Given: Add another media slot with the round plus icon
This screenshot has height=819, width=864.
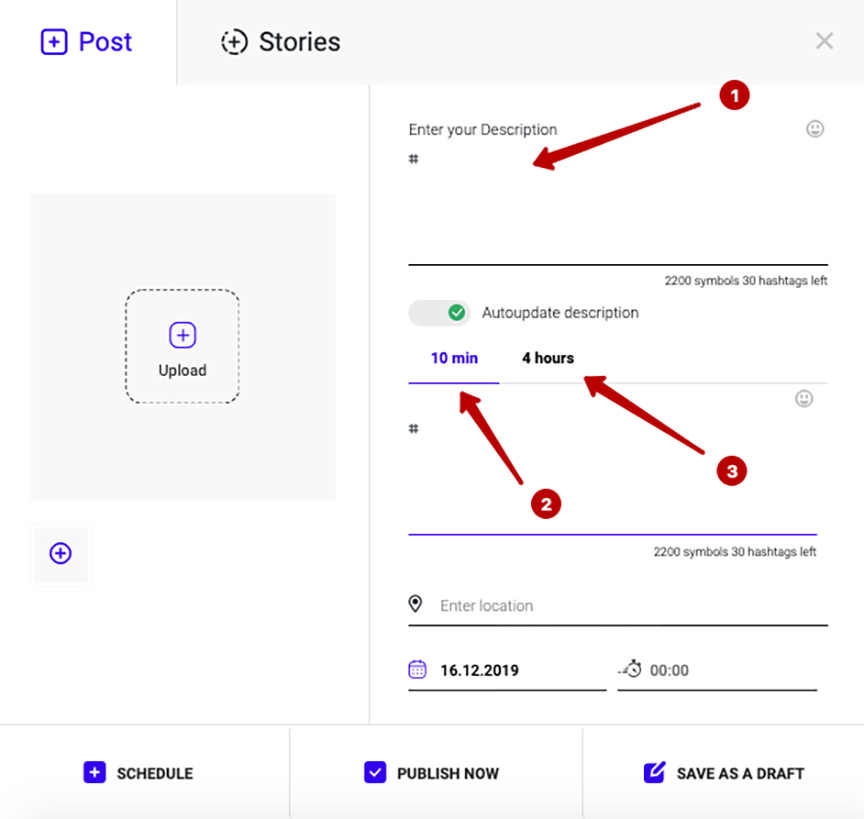Looking at the screenshot, I should (x=61, y=553).
